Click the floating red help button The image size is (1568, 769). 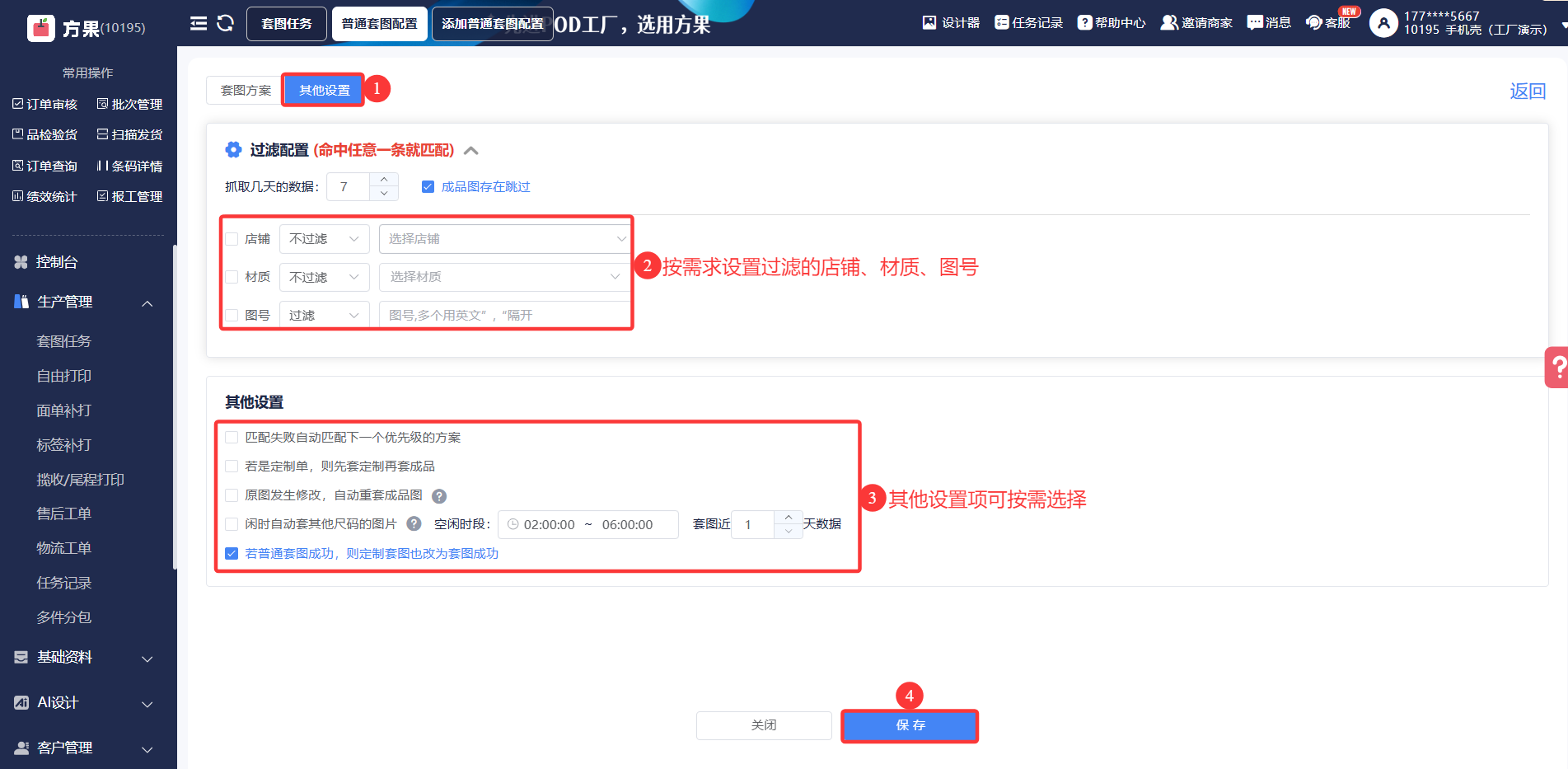pyautogui.click(x=1556, y=367)
